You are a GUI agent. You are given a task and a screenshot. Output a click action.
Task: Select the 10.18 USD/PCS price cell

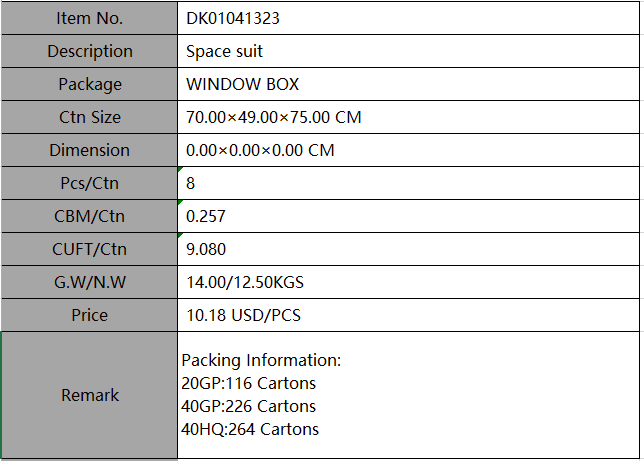point(408,315)
